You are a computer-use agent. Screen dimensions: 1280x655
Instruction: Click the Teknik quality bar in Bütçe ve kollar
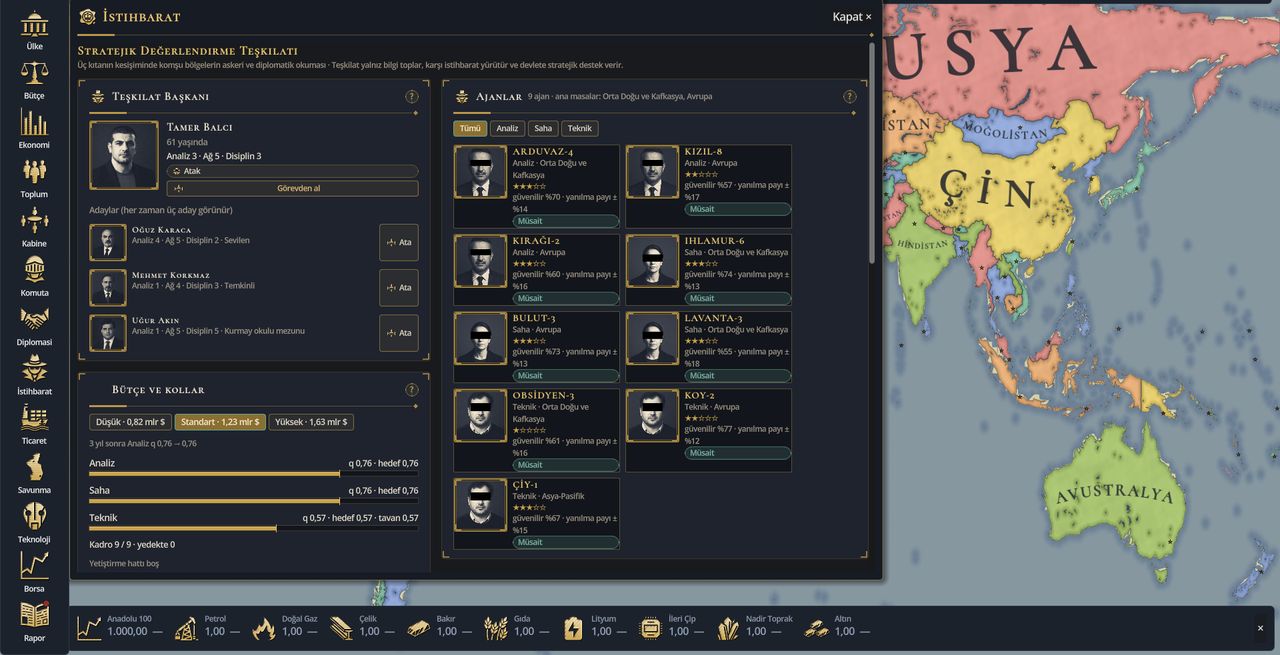click(254, 528)
